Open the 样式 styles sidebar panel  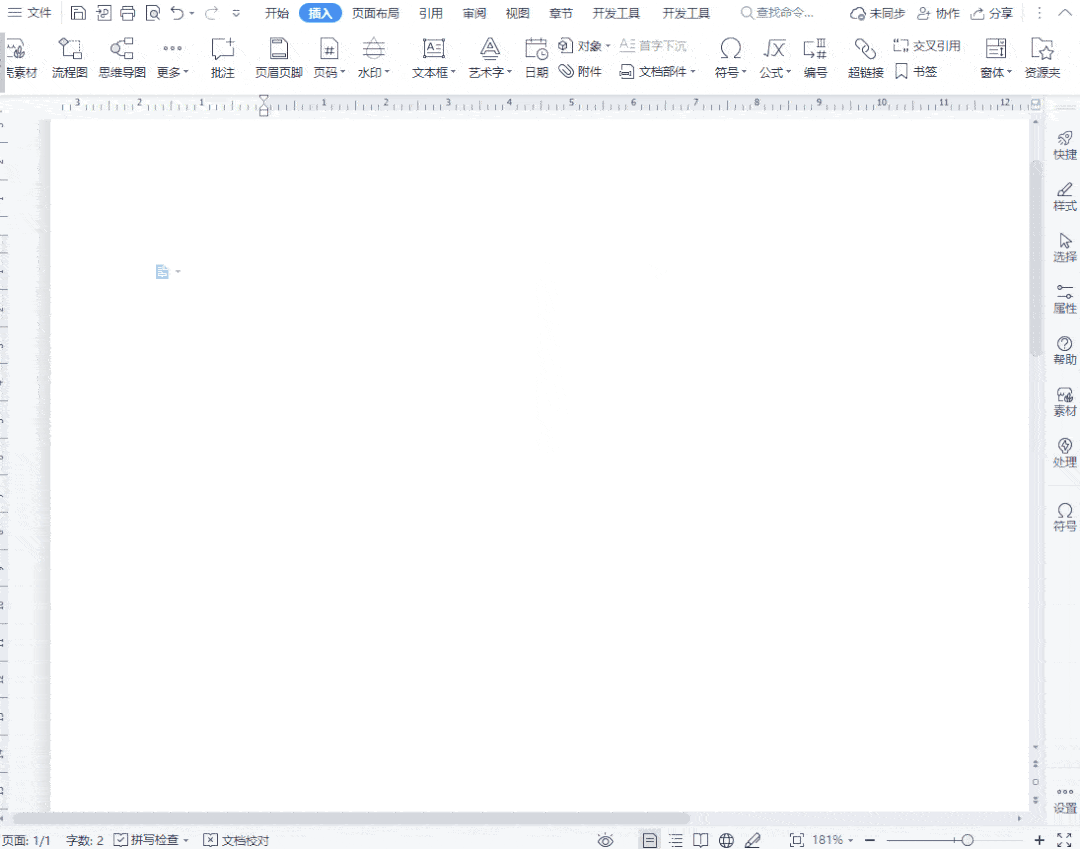pyautogui.click(x=1064, y=196)
